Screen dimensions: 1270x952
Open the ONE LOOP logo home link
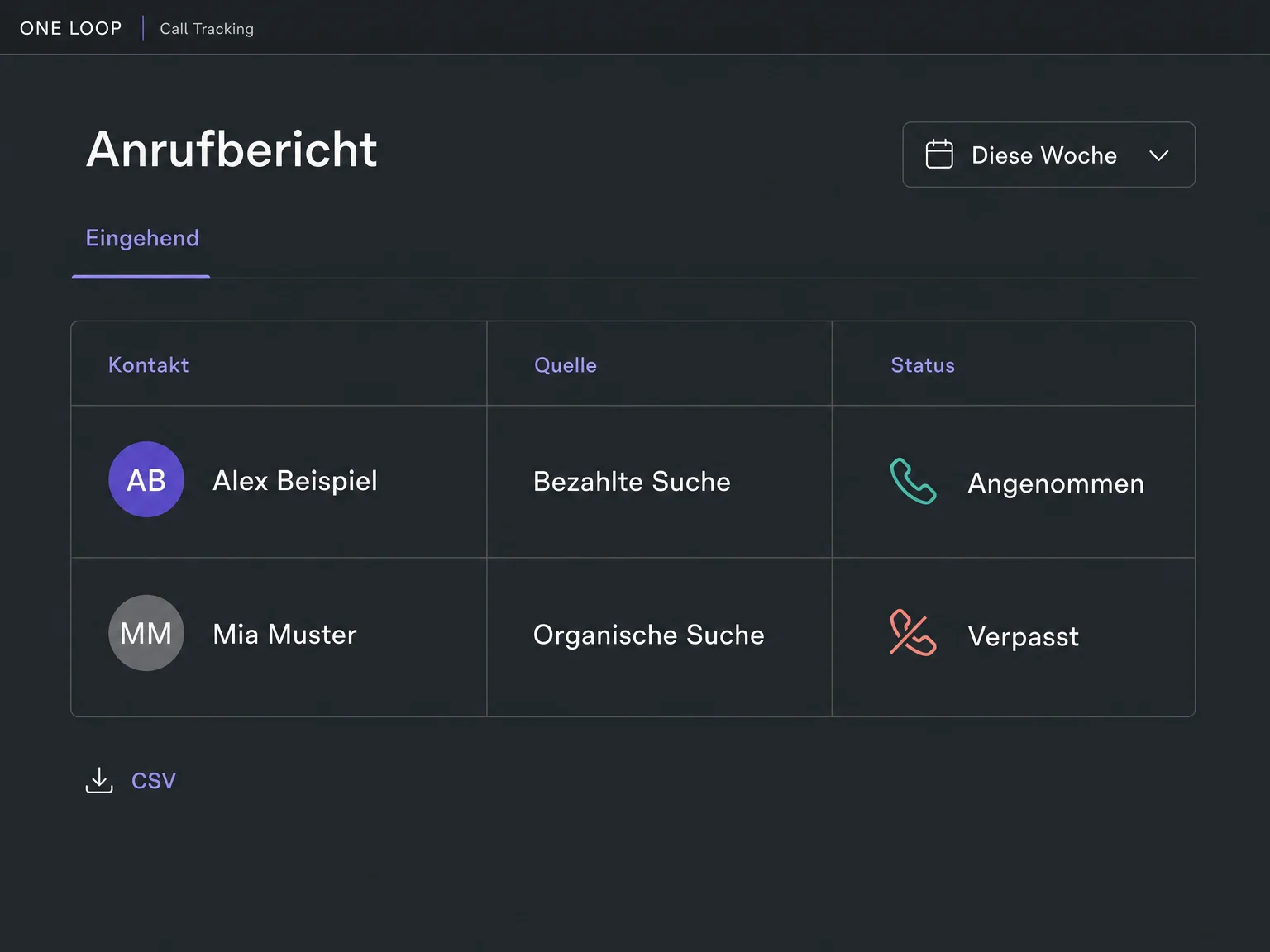(71, 28)
